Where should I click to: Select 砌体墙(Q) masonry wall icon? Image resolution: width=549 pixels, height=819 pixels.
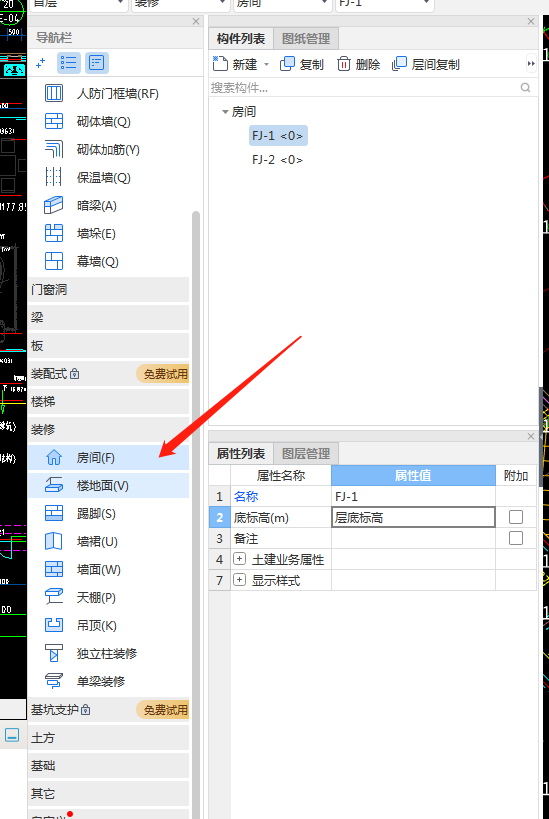tap(54, 122)
